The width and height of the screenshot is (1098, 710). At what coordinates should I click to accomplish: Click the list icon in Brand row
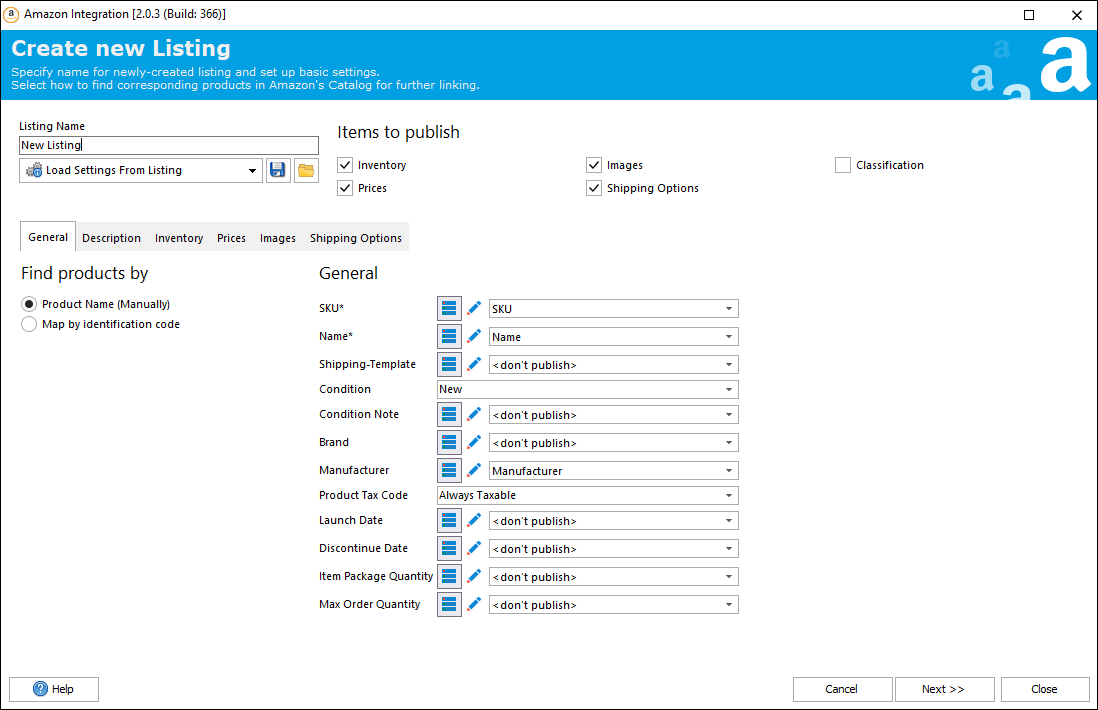click(449, 443)
